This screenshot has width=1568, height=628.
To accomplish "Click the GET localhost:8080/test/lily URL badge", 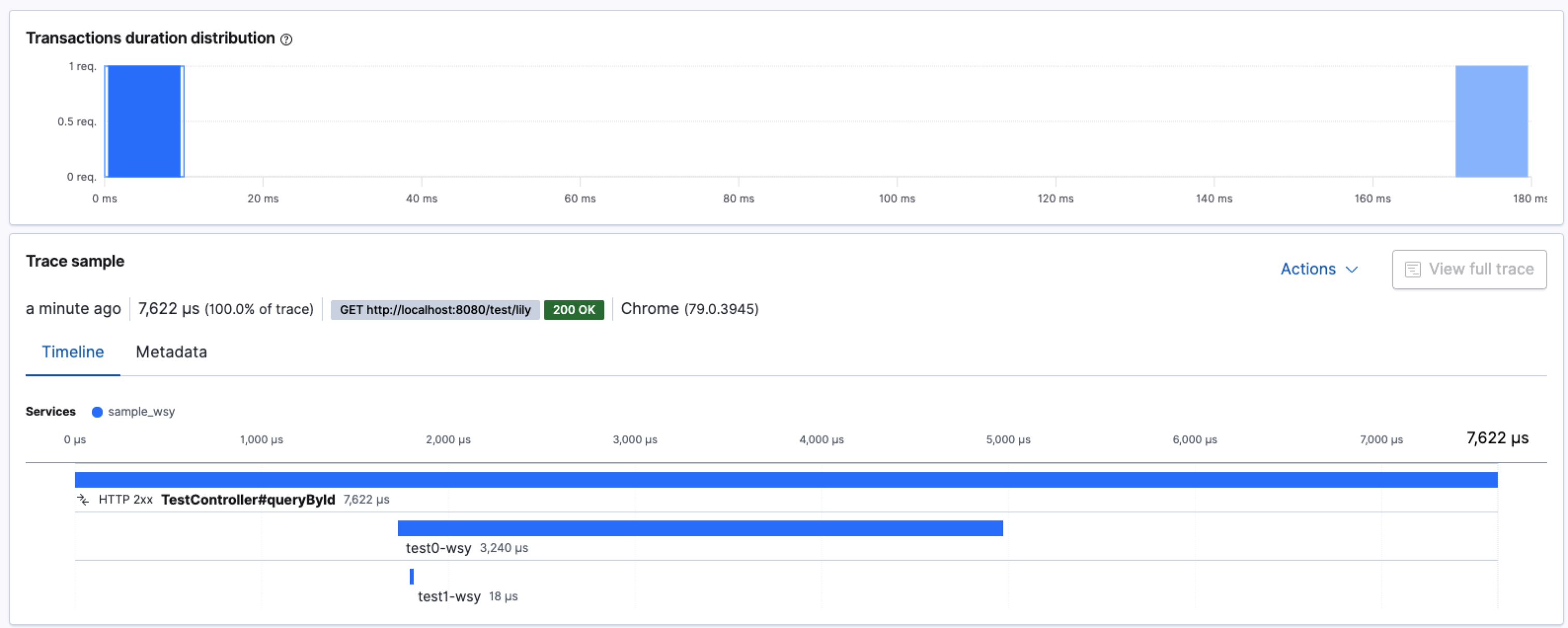I will pos(435,310).
